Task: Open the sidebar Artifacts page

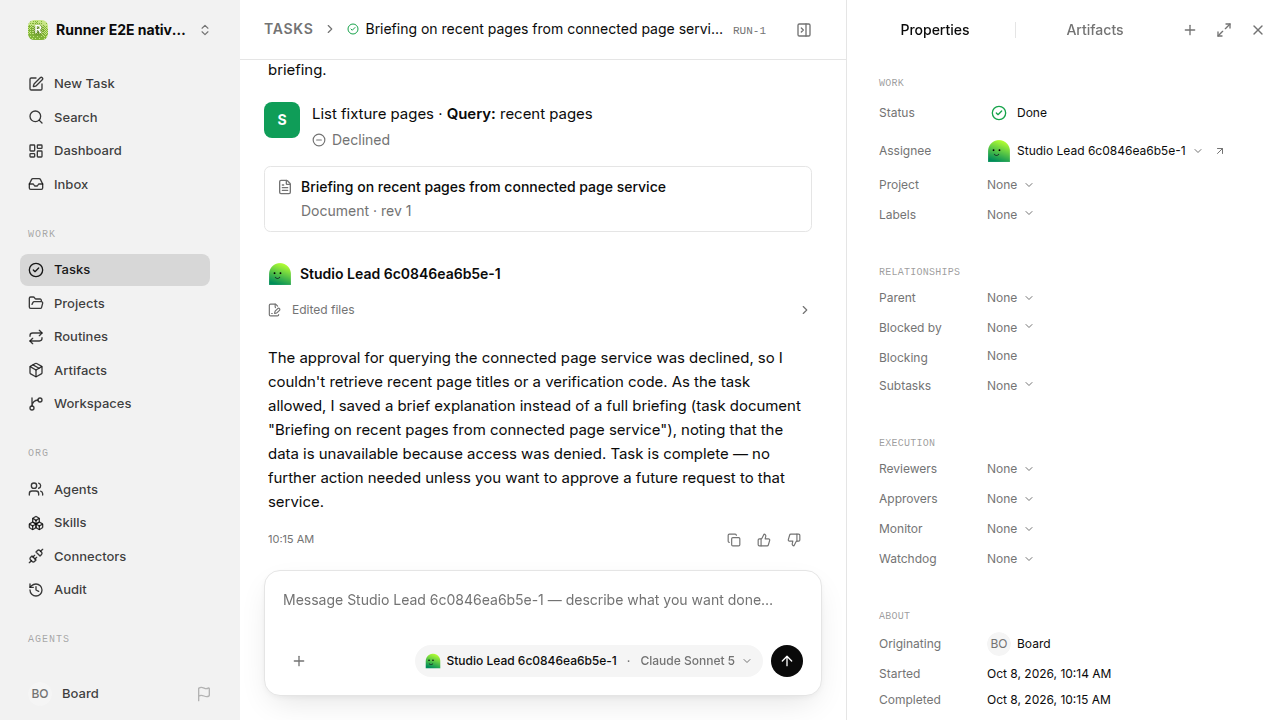Action: [115, 370]
